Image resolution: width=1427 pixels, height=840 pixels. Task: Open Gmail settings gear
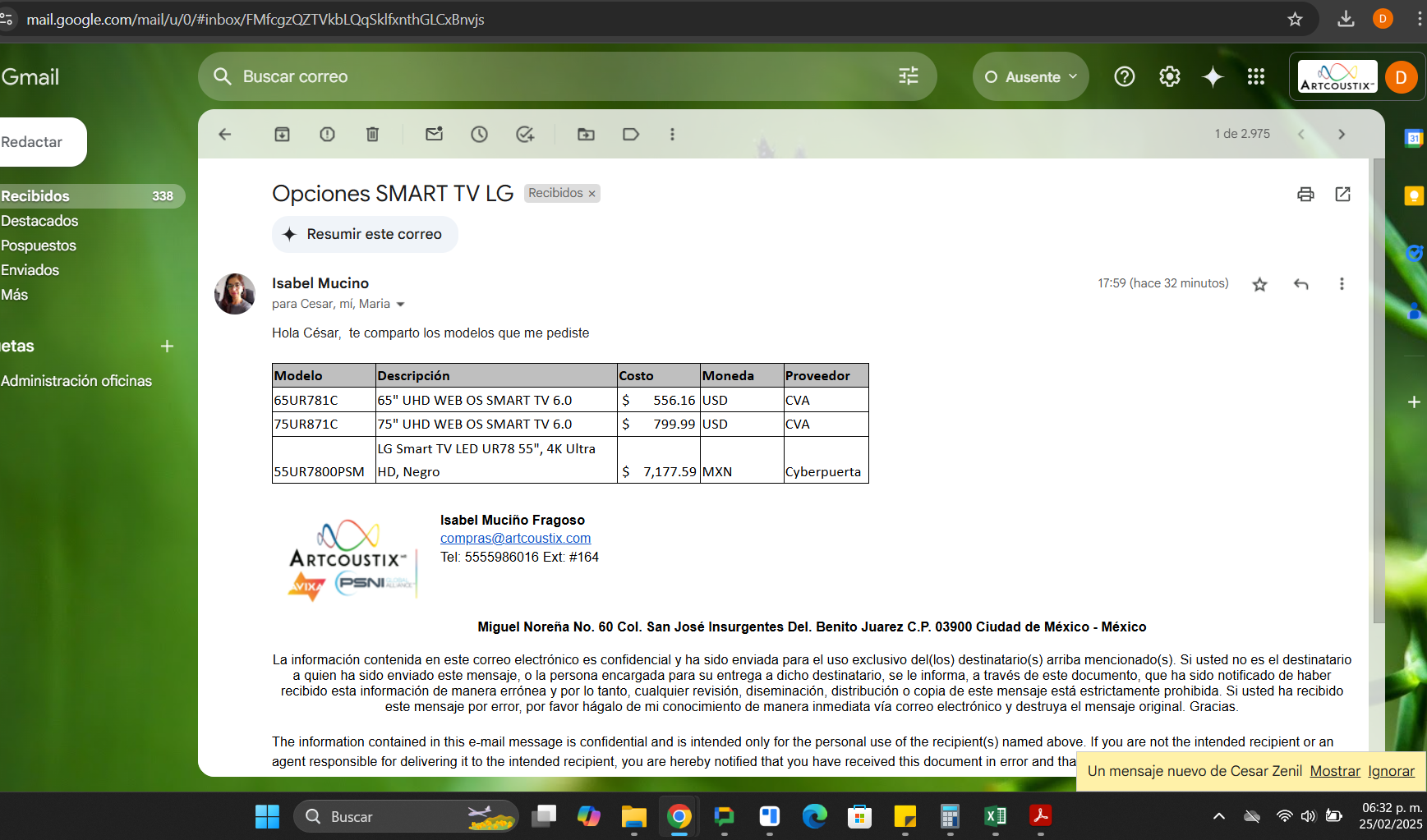point(1169,76)
